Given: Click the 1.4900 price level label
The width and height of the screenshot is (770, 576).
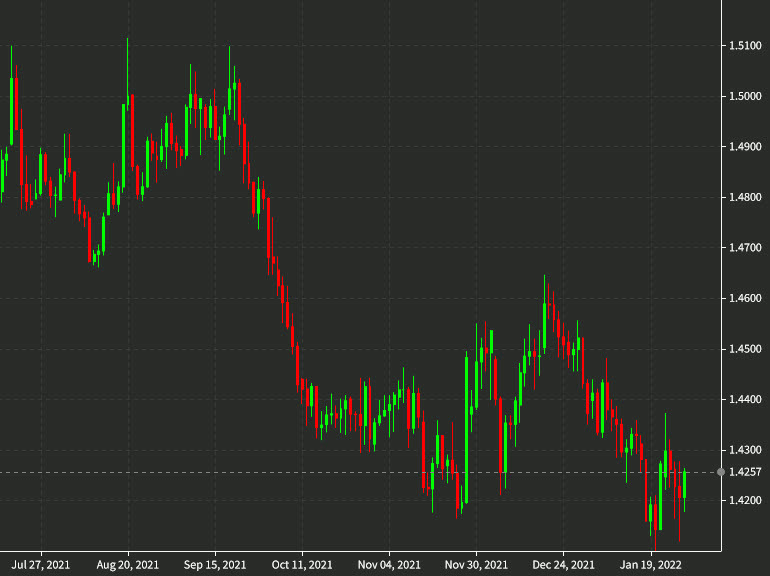Looking at the screenshot, I should point(746,147).
